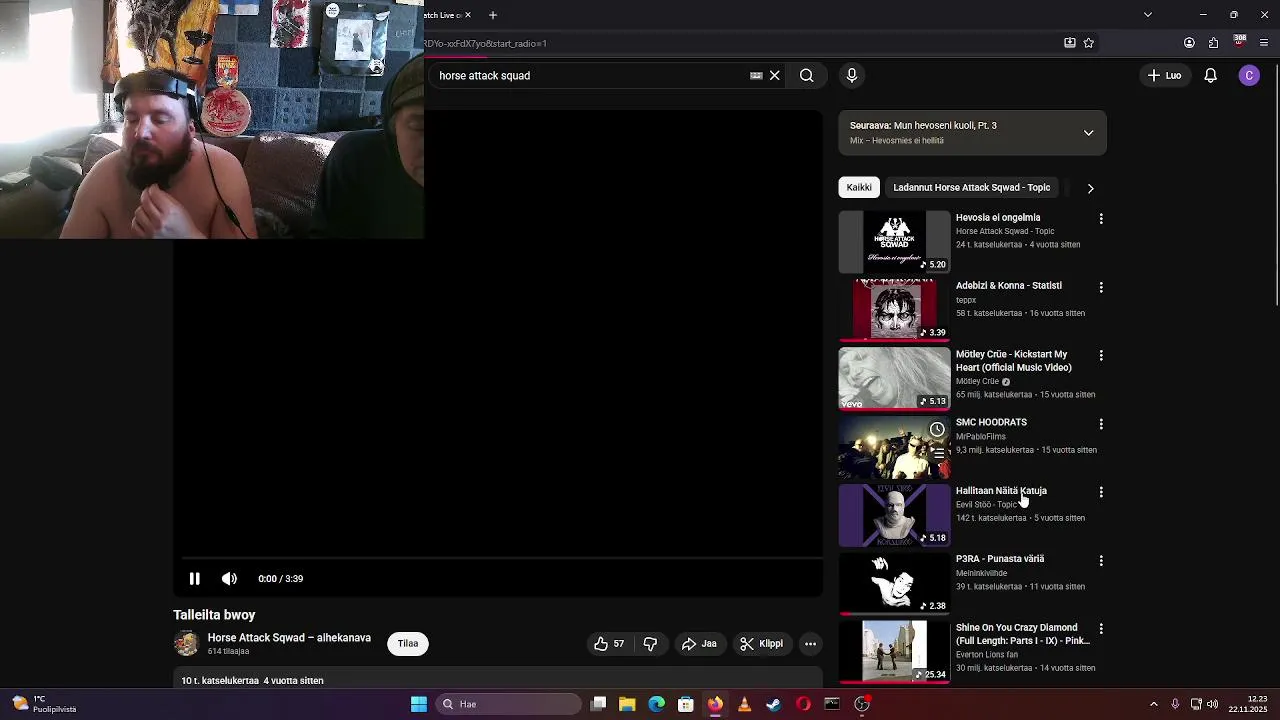This screenshot has width=1280, height=720.
Task: Open VLC media player from the taskbar
Action: point(744,704)
